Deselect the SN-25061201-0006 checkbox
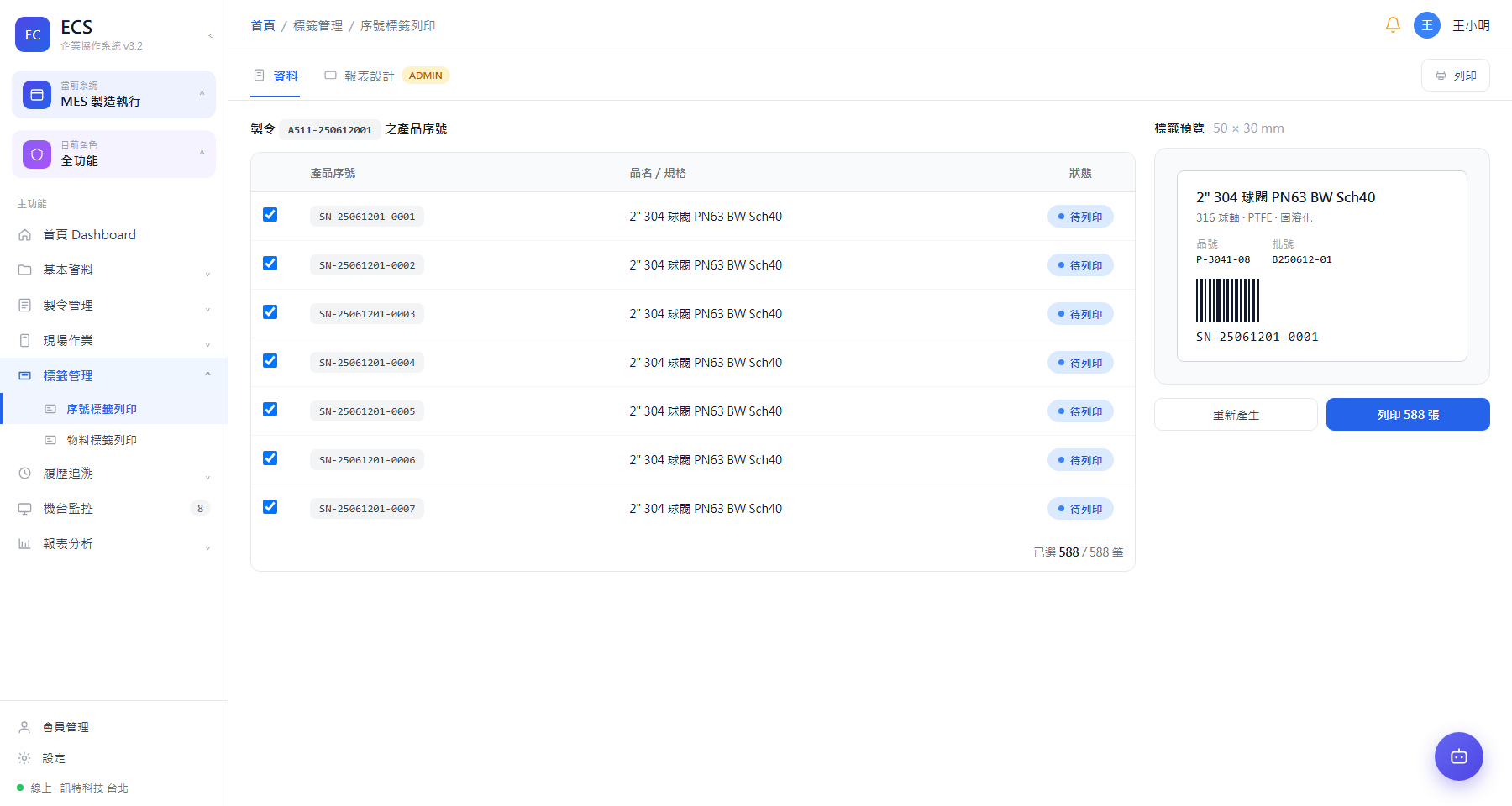1512x806 pixels. pyautogui.click(x=270, y=458)
